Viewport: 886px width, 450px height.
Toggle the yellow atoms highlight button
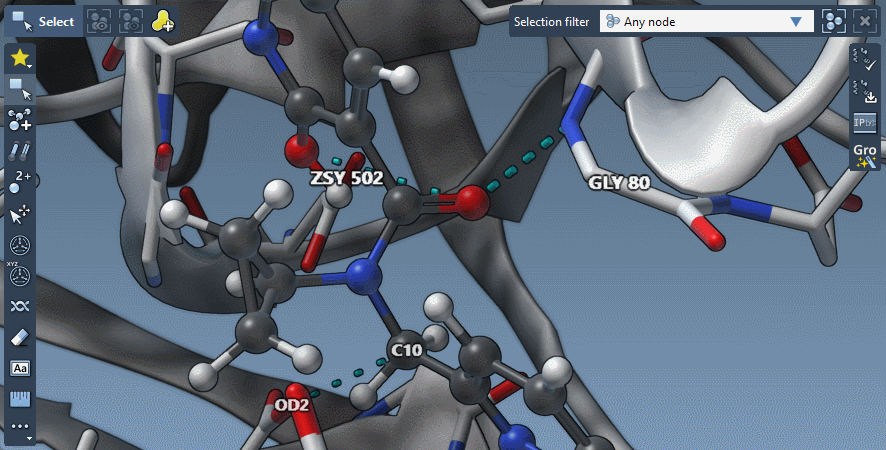click(x=162, y=21)
